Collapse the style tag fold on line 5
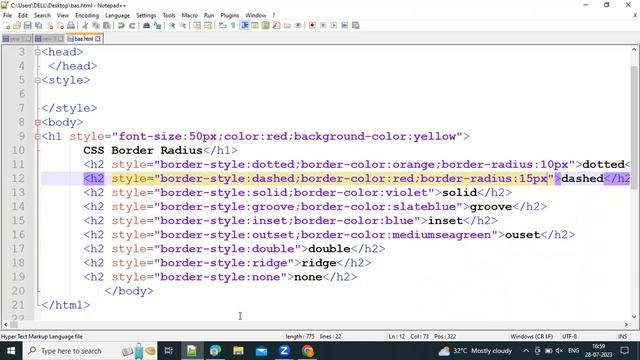 pos(38,80)
